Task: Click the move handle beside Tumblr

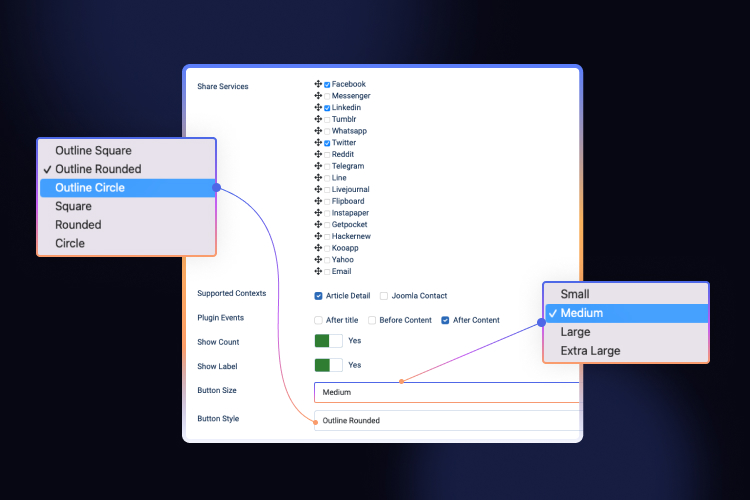Action: (318, 119)
